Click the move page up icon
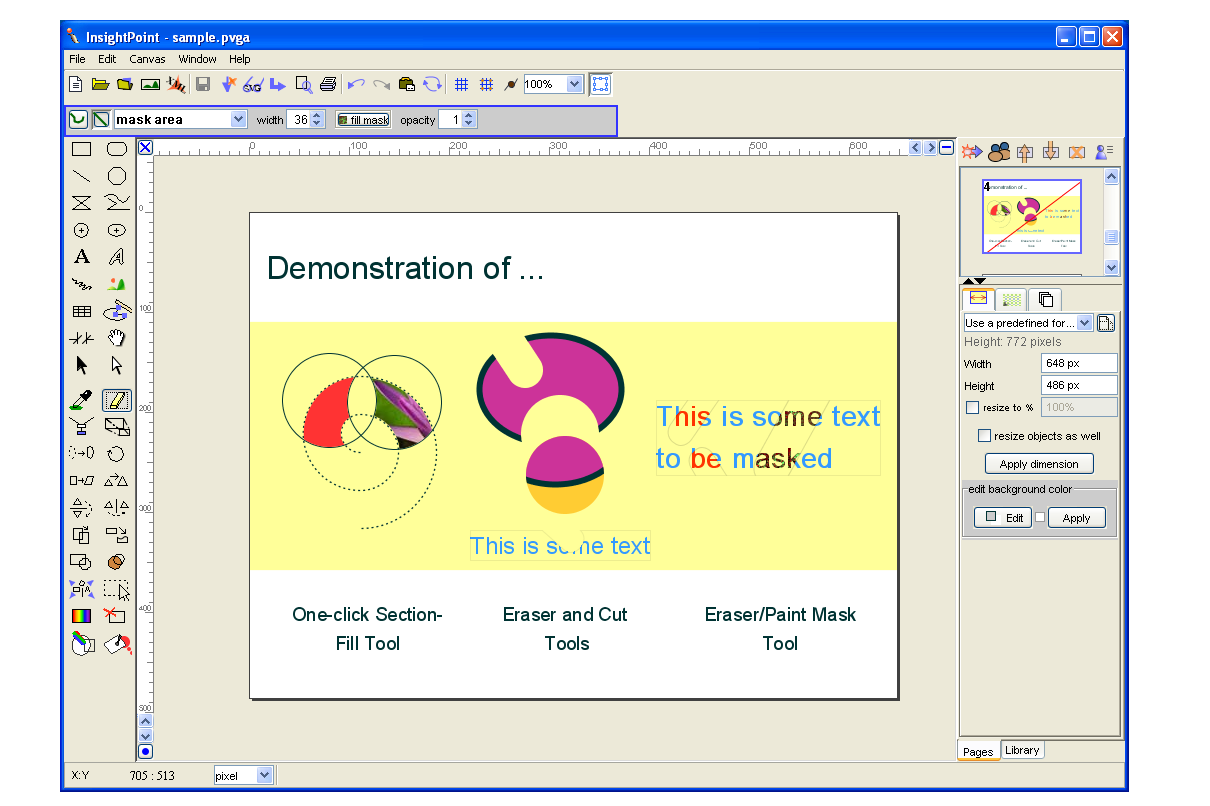 [x=1024, y=151]
